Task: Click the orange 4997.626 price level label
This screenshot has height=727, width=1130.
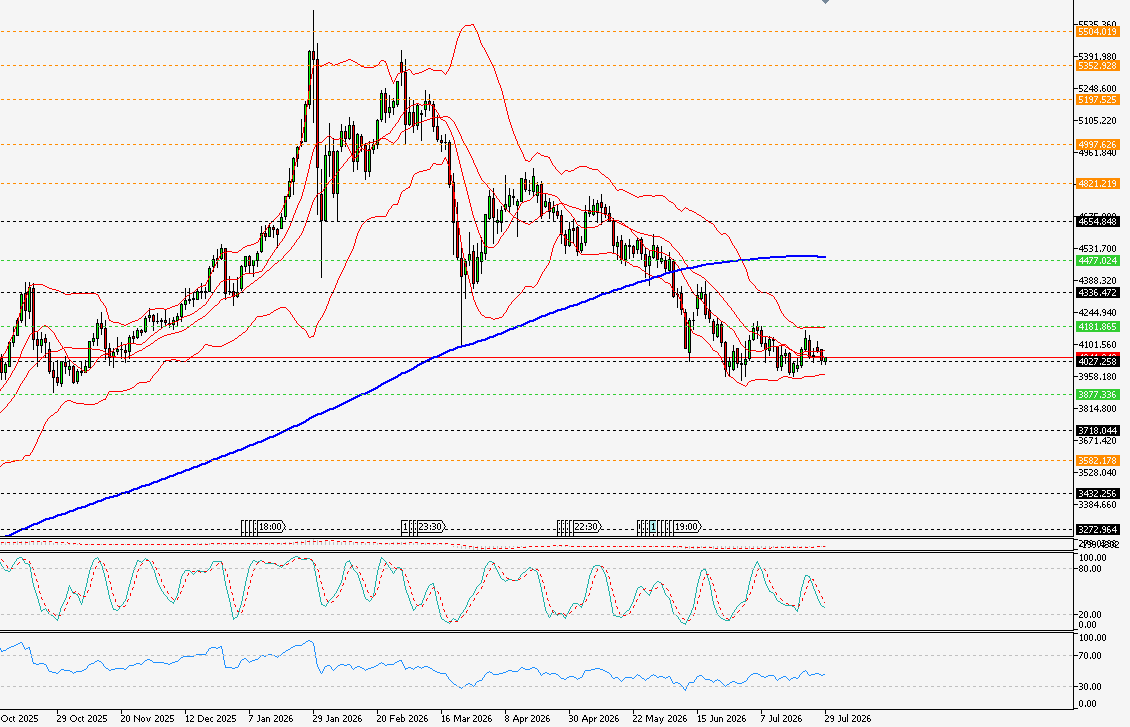Action: pos(1097,144)
